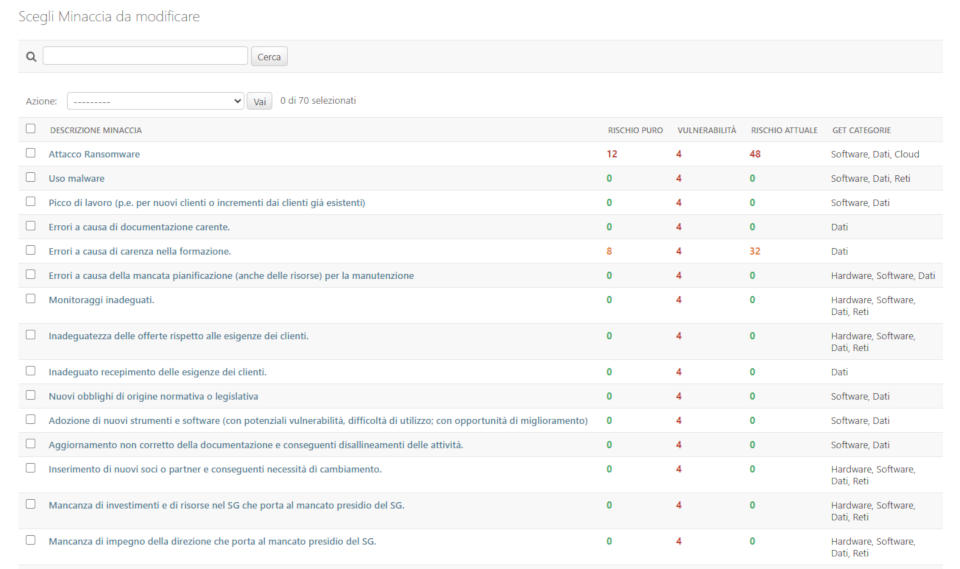Sort by Descrizione Minaccia column header

[96, 130]
